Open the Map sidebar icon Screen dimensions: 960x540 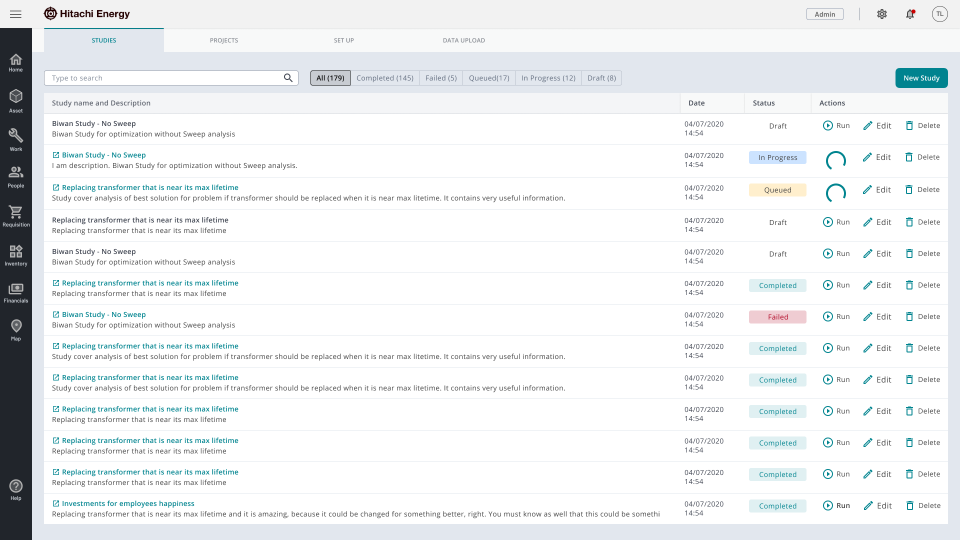[16, 329]
